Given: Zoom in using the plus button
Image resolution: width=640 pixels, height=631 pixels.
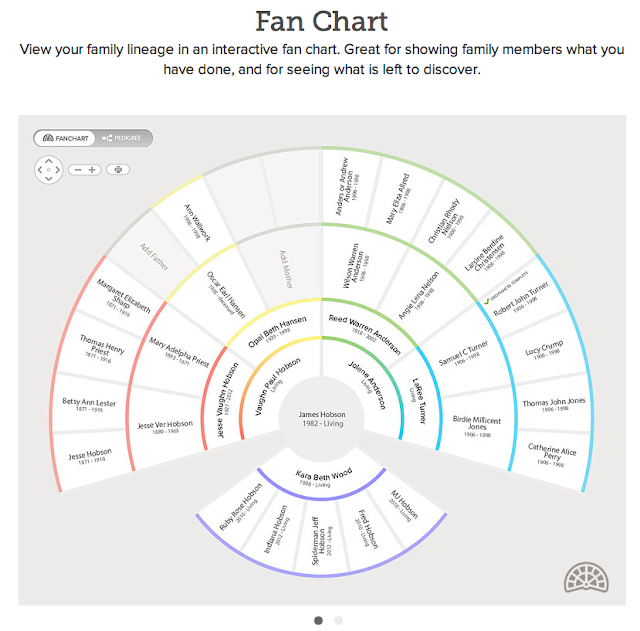Looking at the screenshot, I should tap(93, 169).
